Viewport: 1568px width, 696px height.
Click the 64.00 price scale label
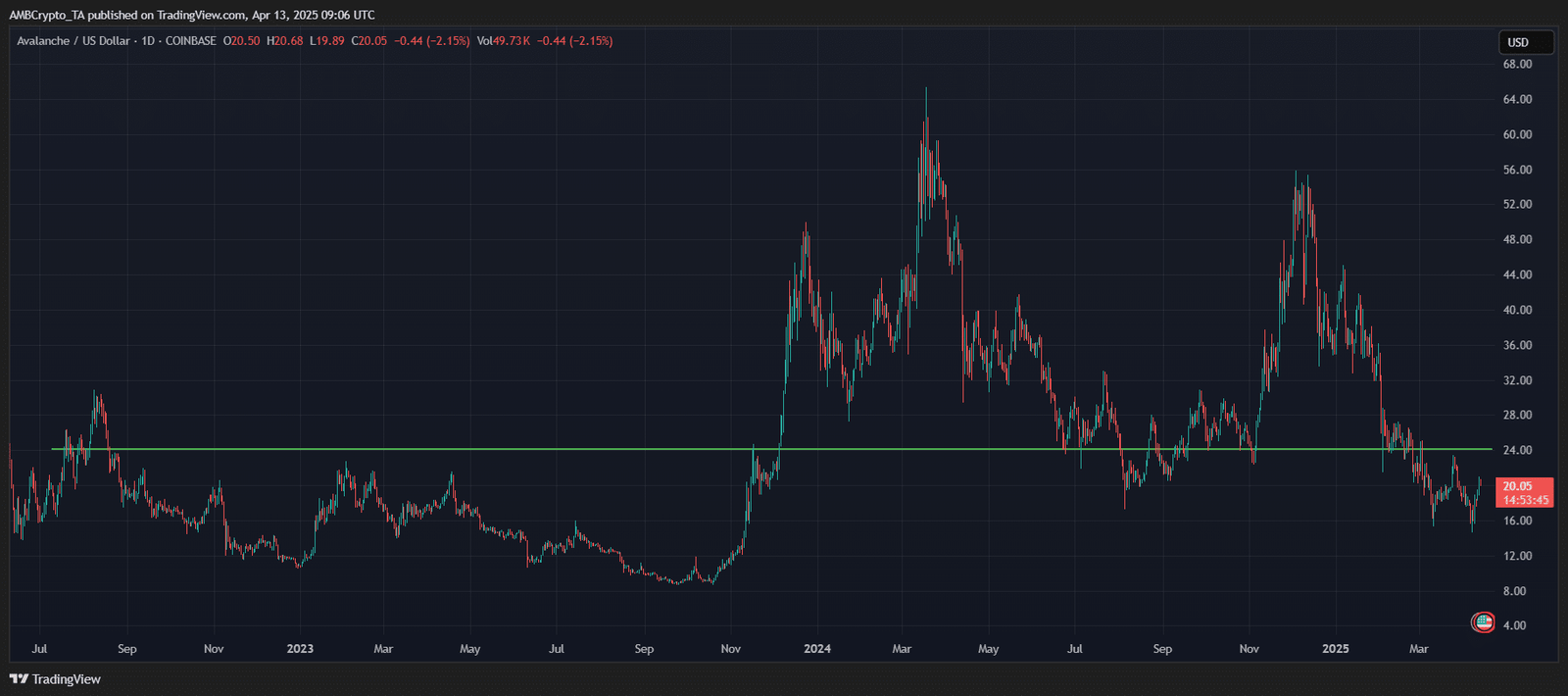coord(1516,100)
